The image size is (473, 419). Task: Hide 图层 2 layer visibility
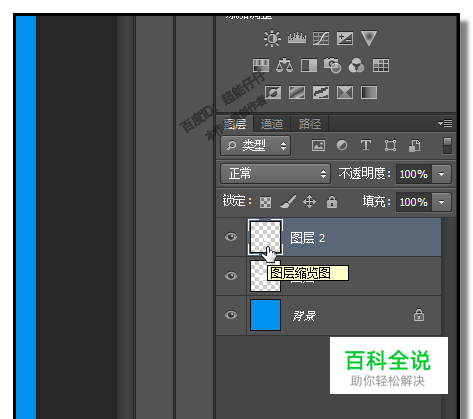(231, 237)
